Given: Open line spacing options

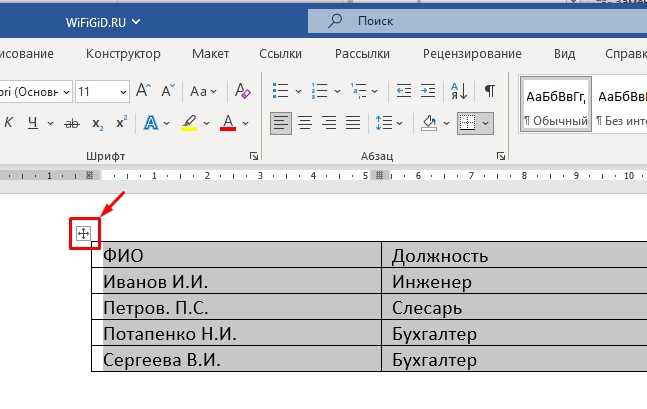Looking at the screenshot, I should [x=384, y=123].
